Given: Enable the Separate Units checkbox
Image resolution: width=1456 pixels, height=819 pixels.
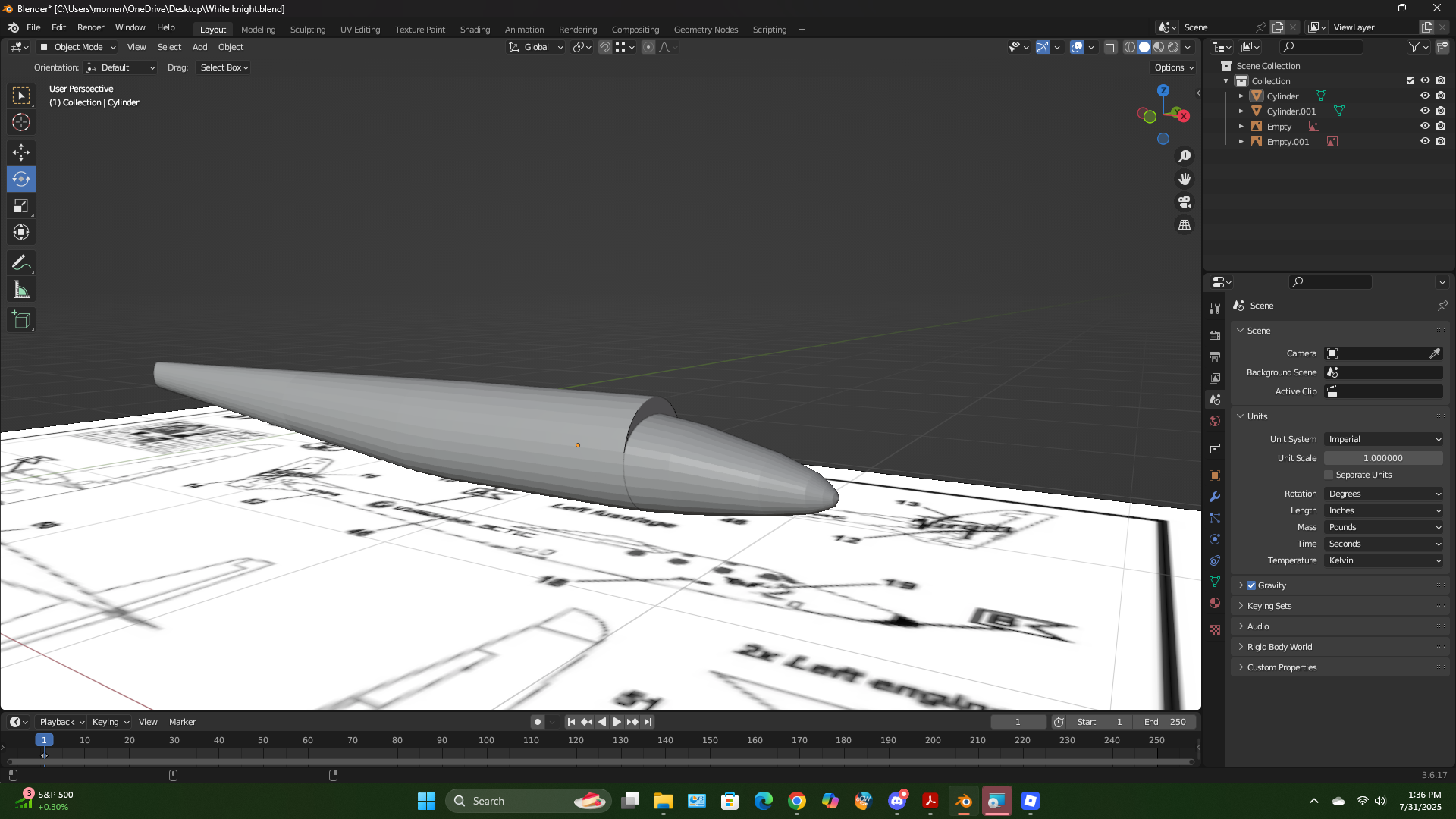Looking at the screenshot, I should [1329, 475].
